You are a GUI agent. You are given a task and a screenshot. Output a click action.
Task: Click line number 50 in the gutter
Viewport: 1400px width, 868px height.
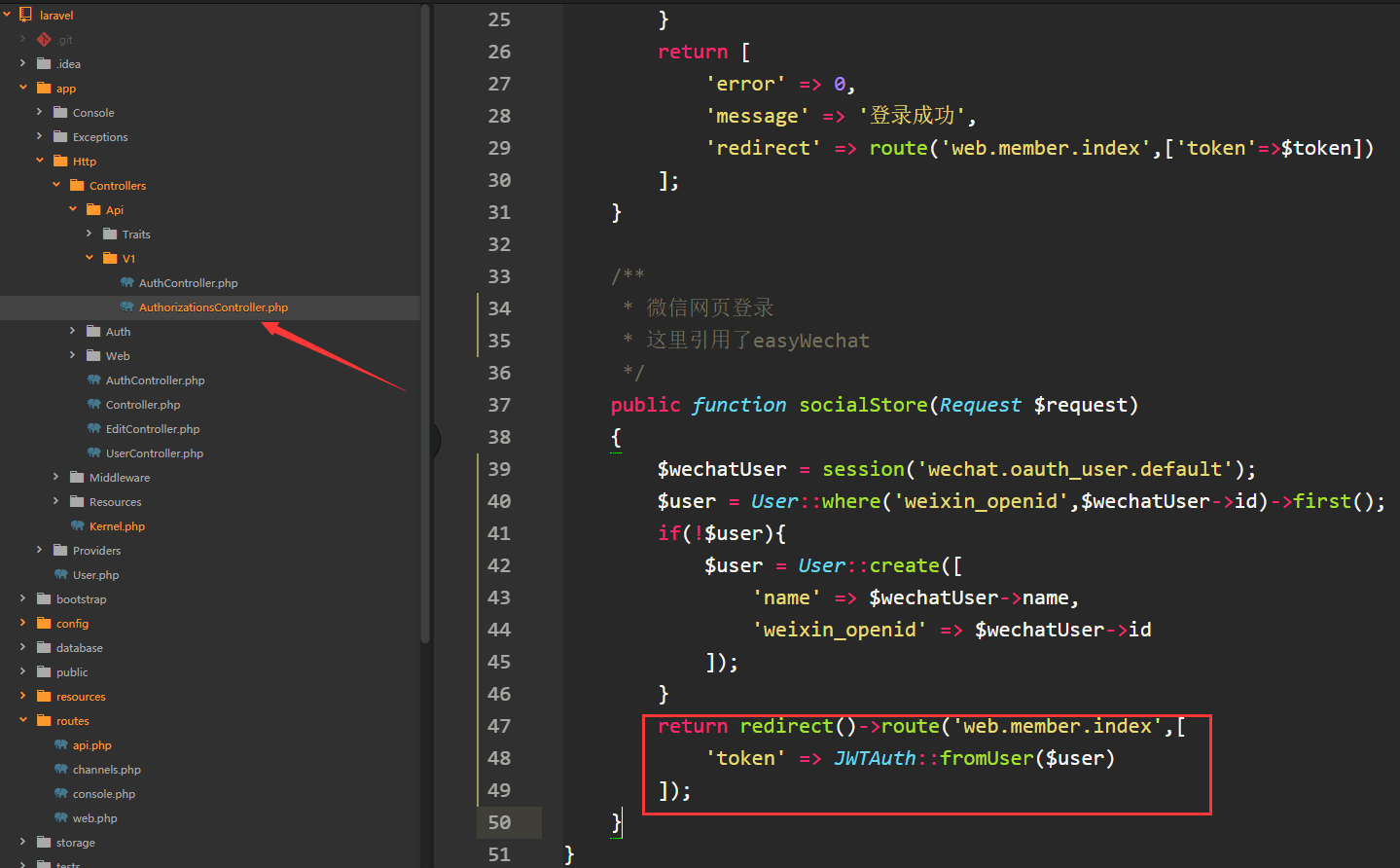pyautogui.click(x=499, y=822)
